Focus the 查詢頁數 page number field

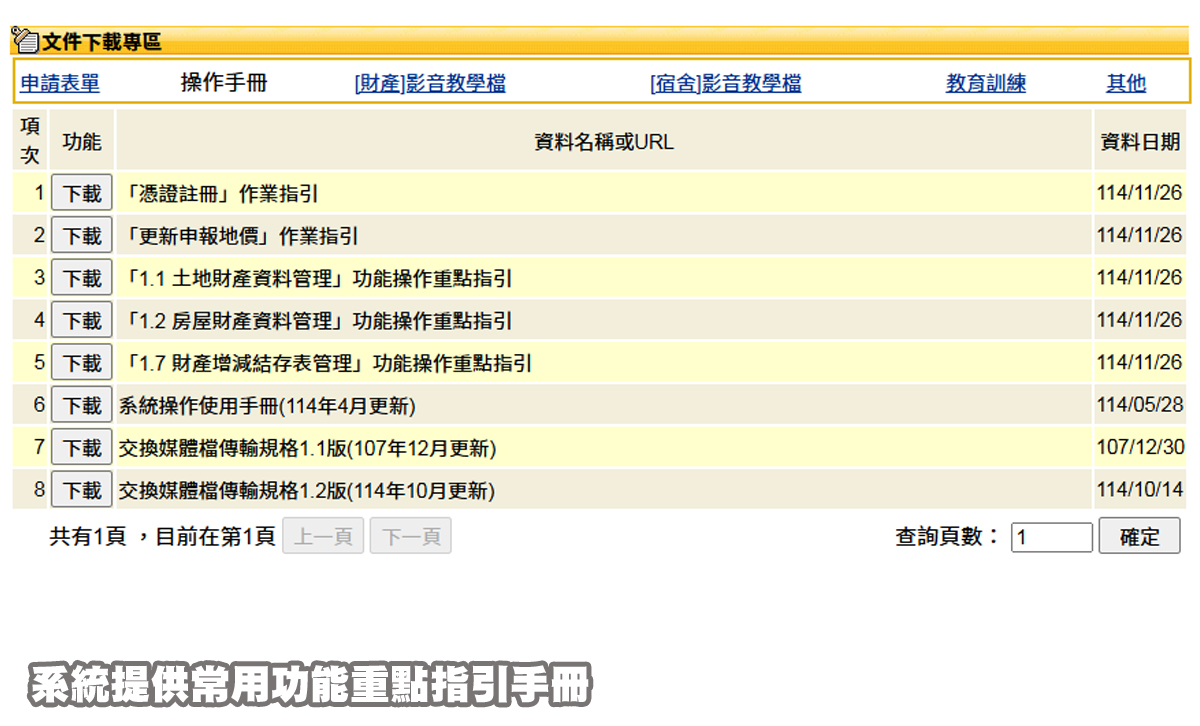[x=1051, y=537]
